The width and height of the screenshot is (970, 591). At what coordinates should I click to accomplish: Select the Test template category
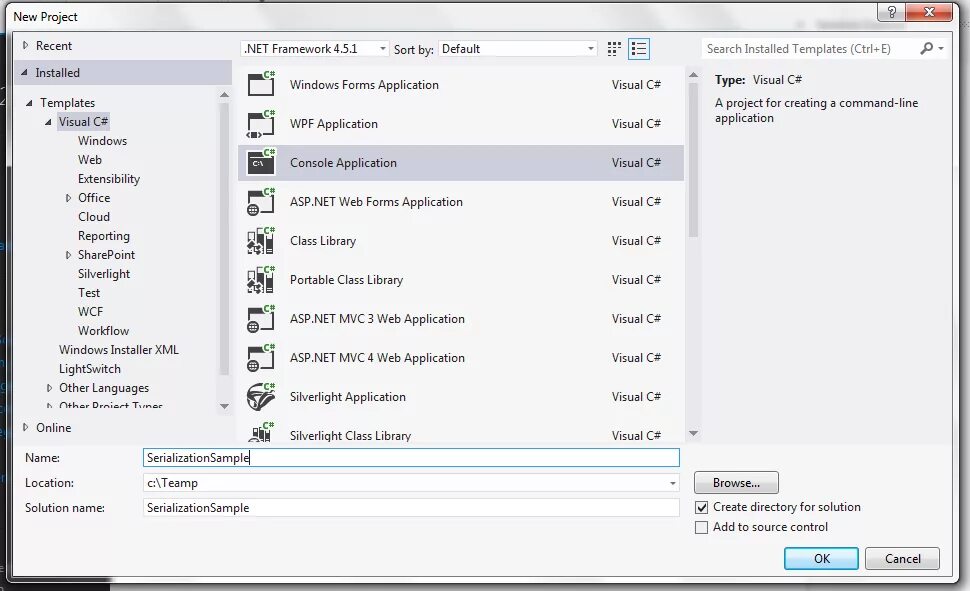(89, 293)
